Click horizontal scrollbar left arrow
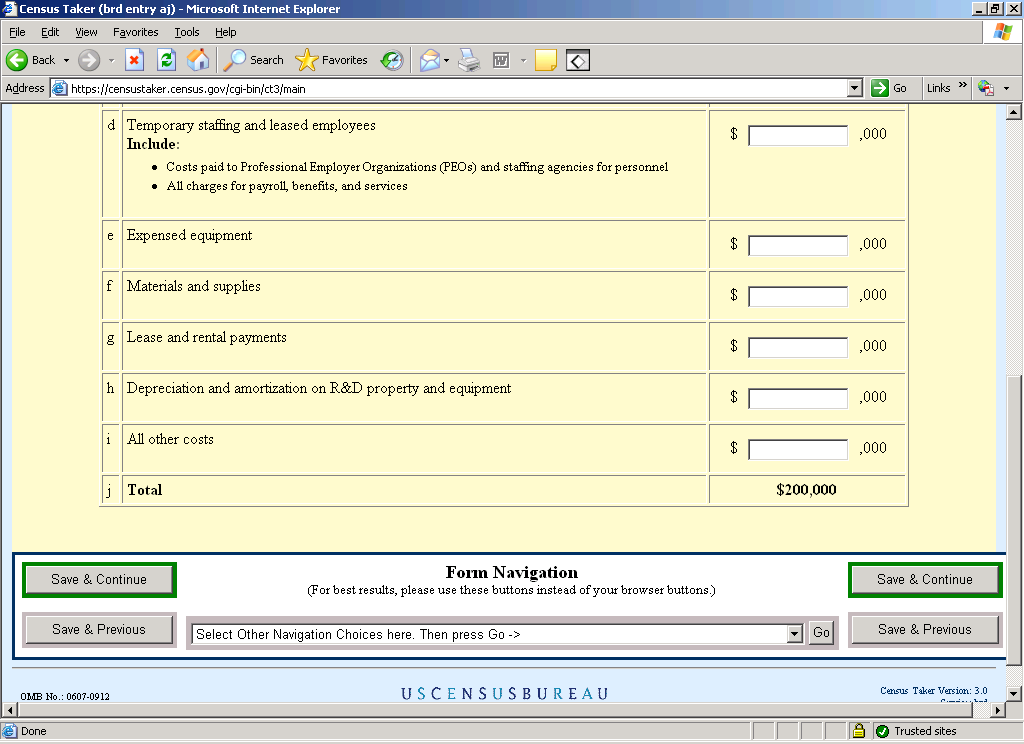 (9, 709)
